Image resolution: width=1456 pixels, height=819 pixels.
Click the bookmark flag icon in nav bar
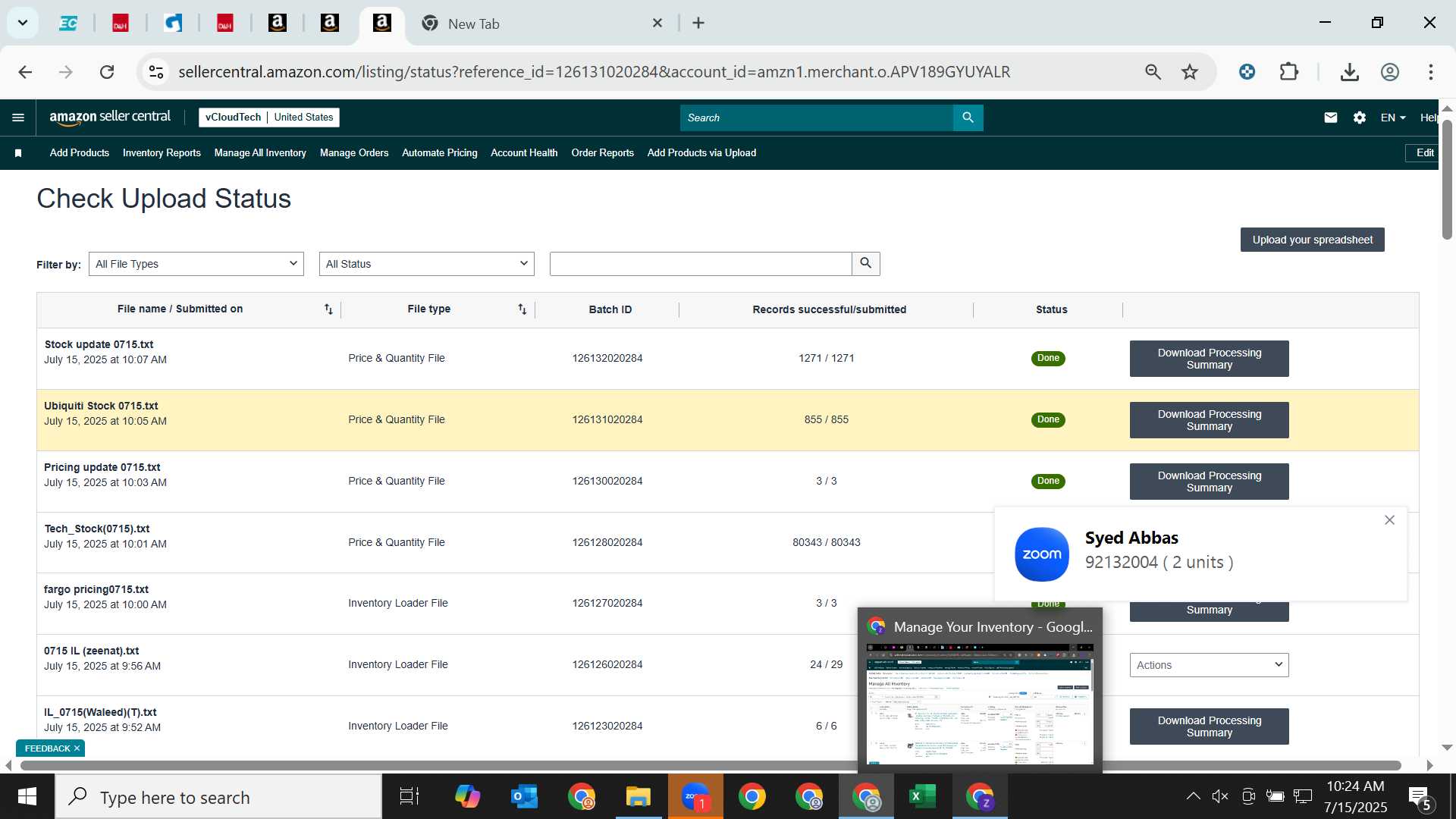18,153
